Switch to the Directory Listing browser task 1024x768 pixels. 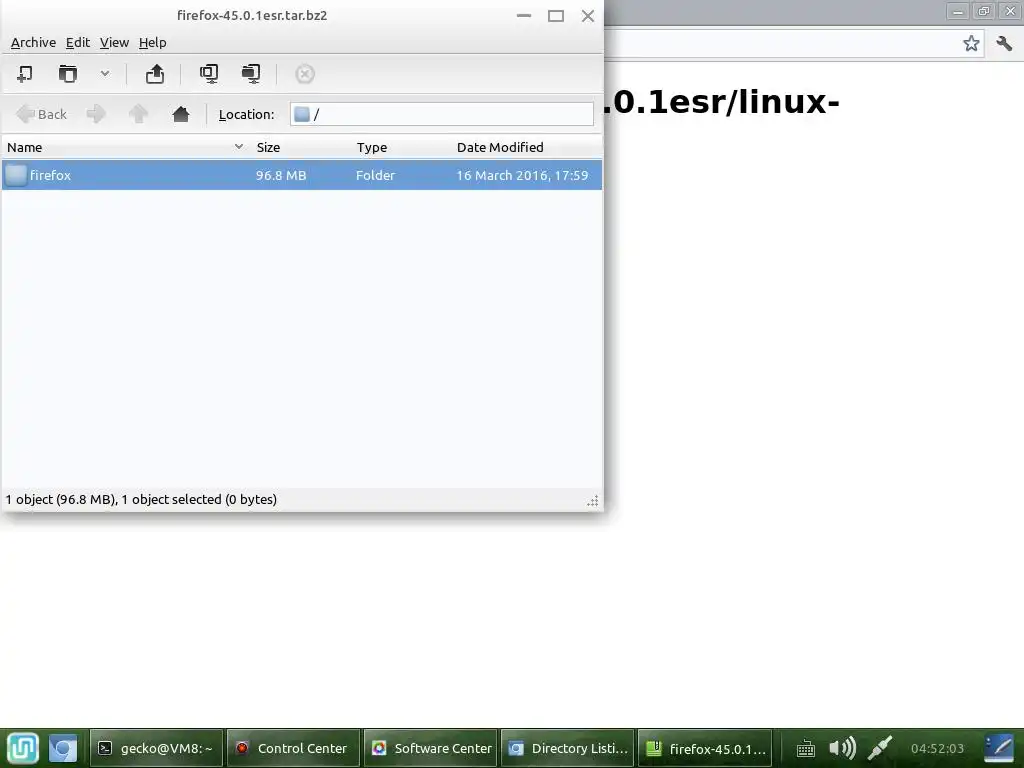click(x=567, y=748)
